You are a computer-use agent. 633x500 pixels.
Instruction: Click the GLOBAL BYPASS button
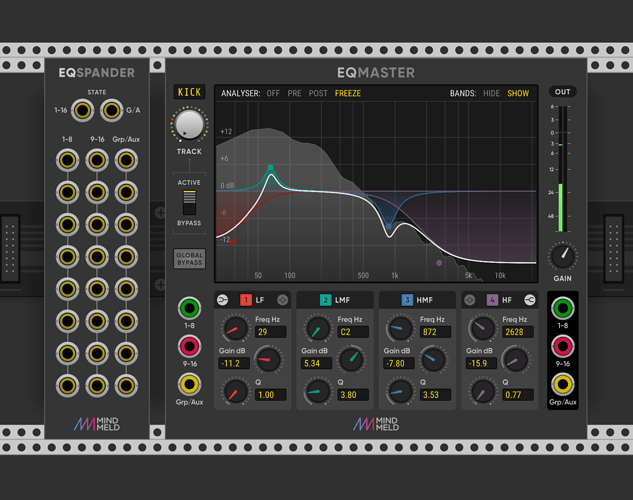[x=189, y=259]
